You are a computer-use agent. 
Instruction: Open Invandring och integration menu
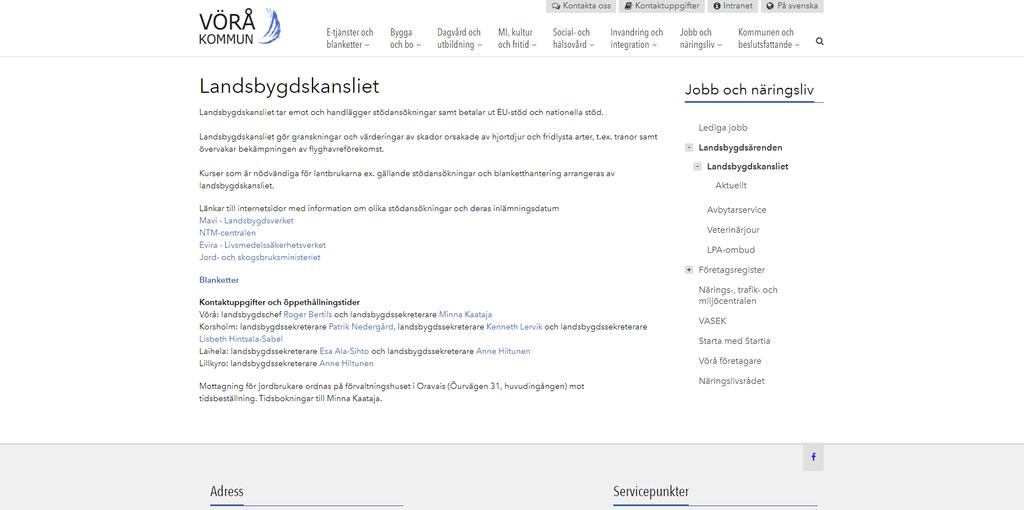click(637, 39)
